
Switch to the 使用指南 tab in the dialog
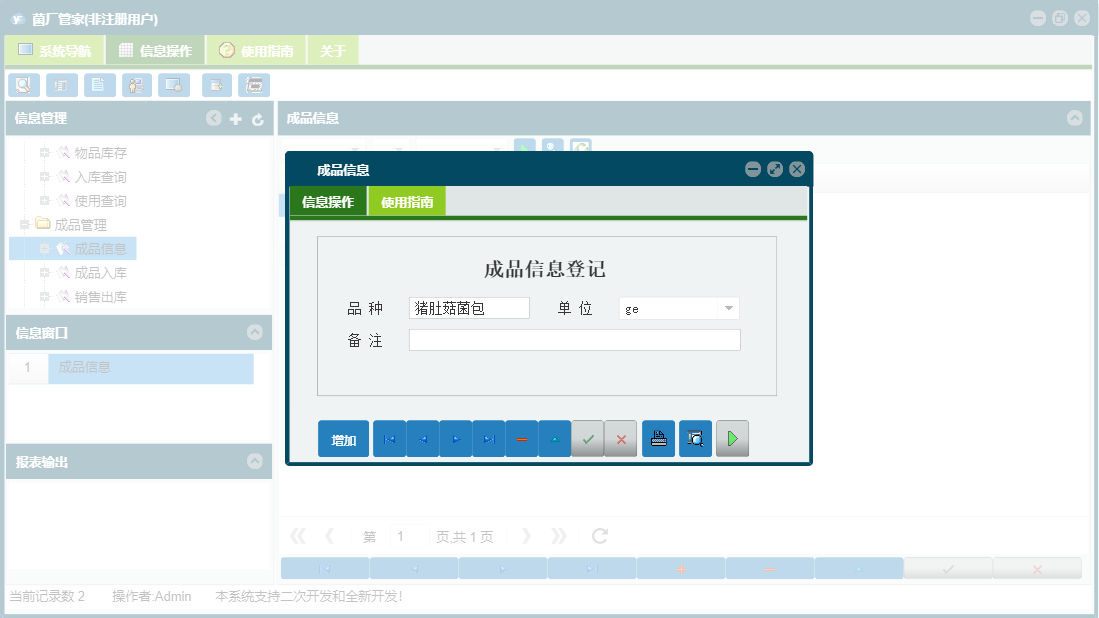[406, 200]
